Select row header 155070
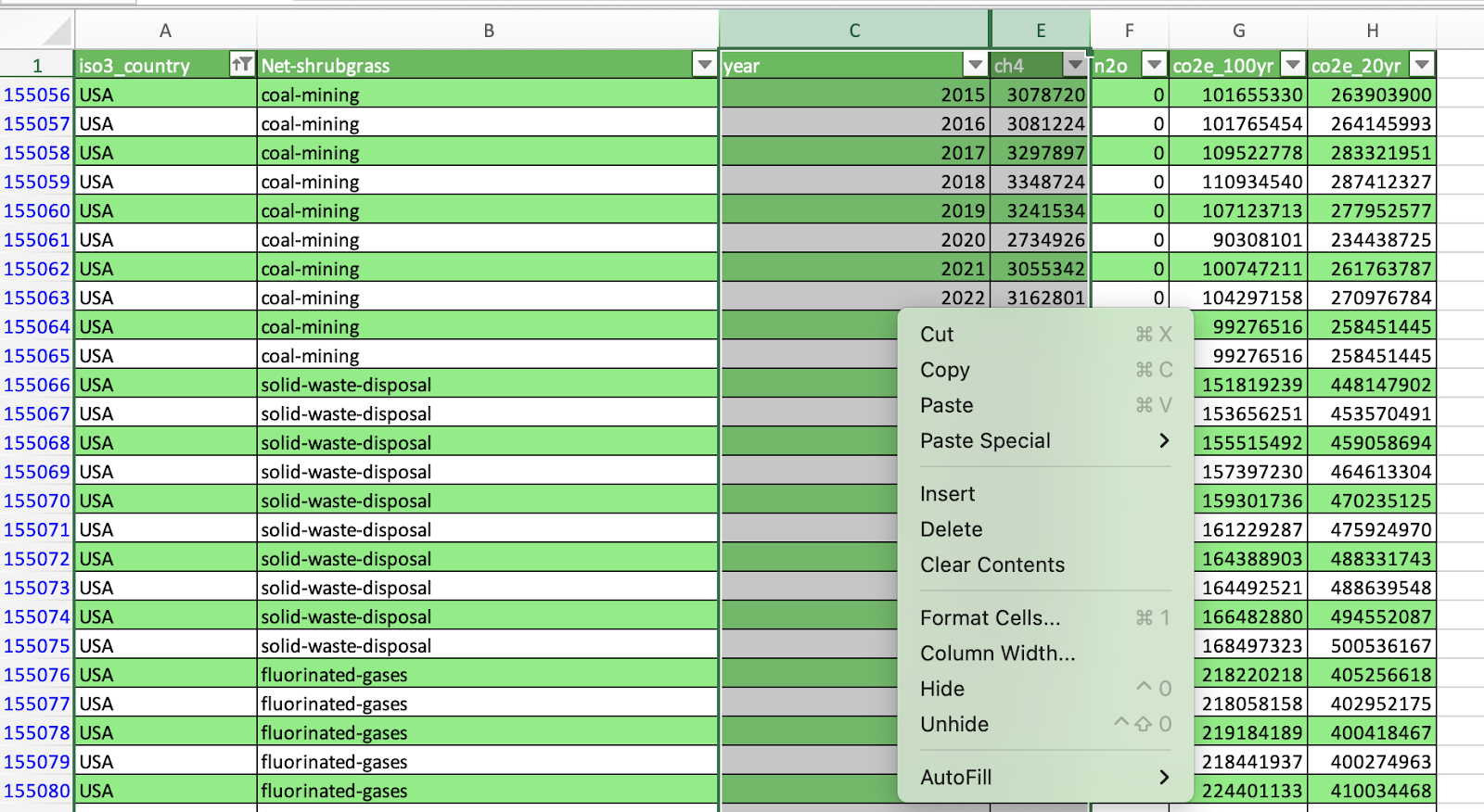 [x=37, y=501]
